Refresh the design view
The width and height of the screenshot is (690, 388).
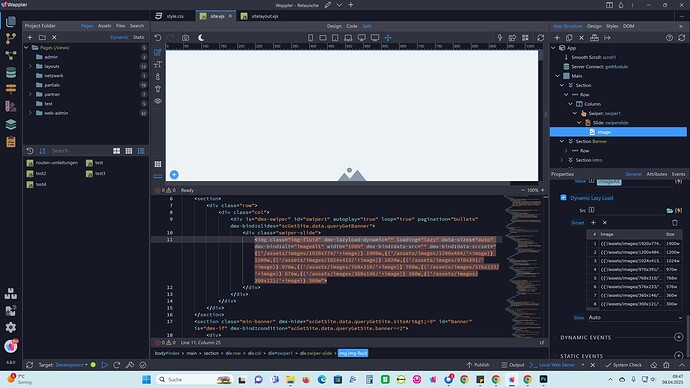tap(540, 38)
